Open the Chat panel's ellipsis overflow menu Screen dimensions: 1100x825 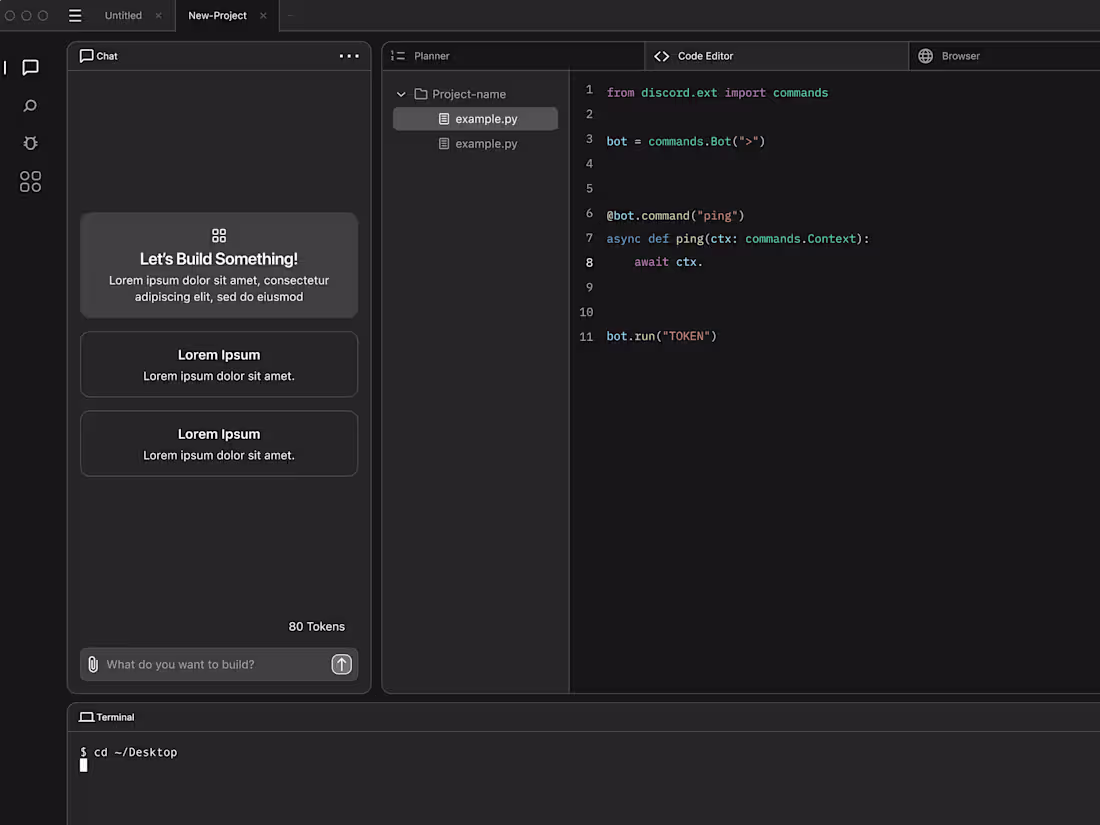click(x=348, y=56)
